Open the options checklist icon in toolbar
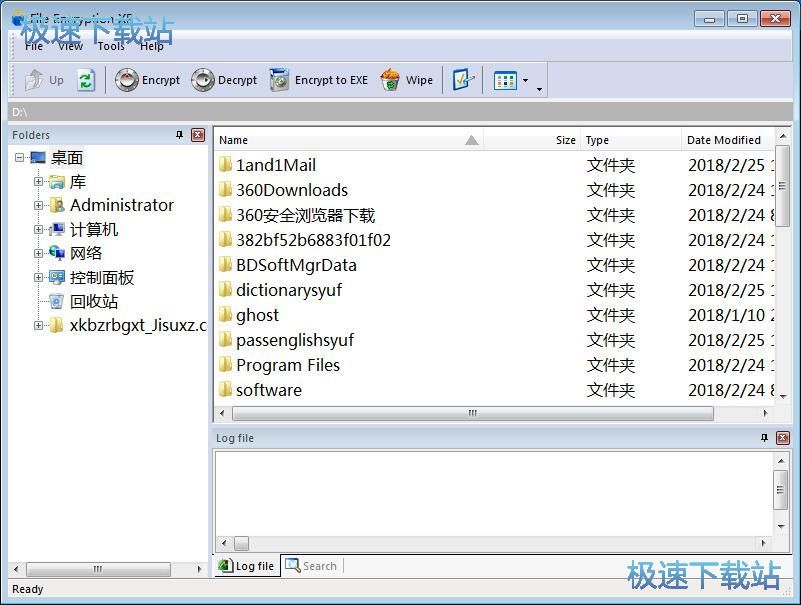The image size is (801, 605). pos(462,80)
